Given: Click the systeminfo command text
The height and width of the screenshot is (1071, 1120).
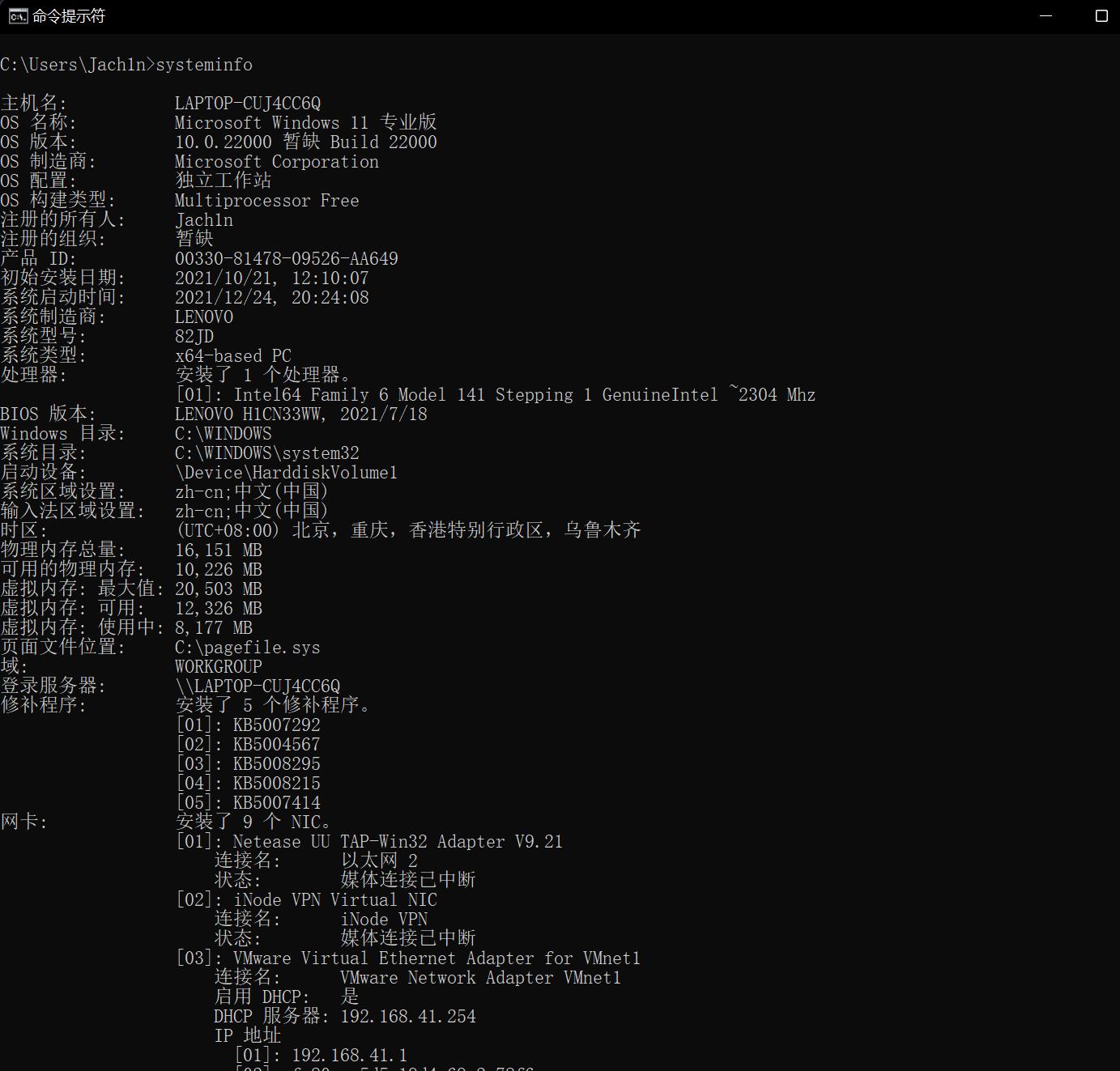Looking at the screenshot, I should click(x=204, y=65).
